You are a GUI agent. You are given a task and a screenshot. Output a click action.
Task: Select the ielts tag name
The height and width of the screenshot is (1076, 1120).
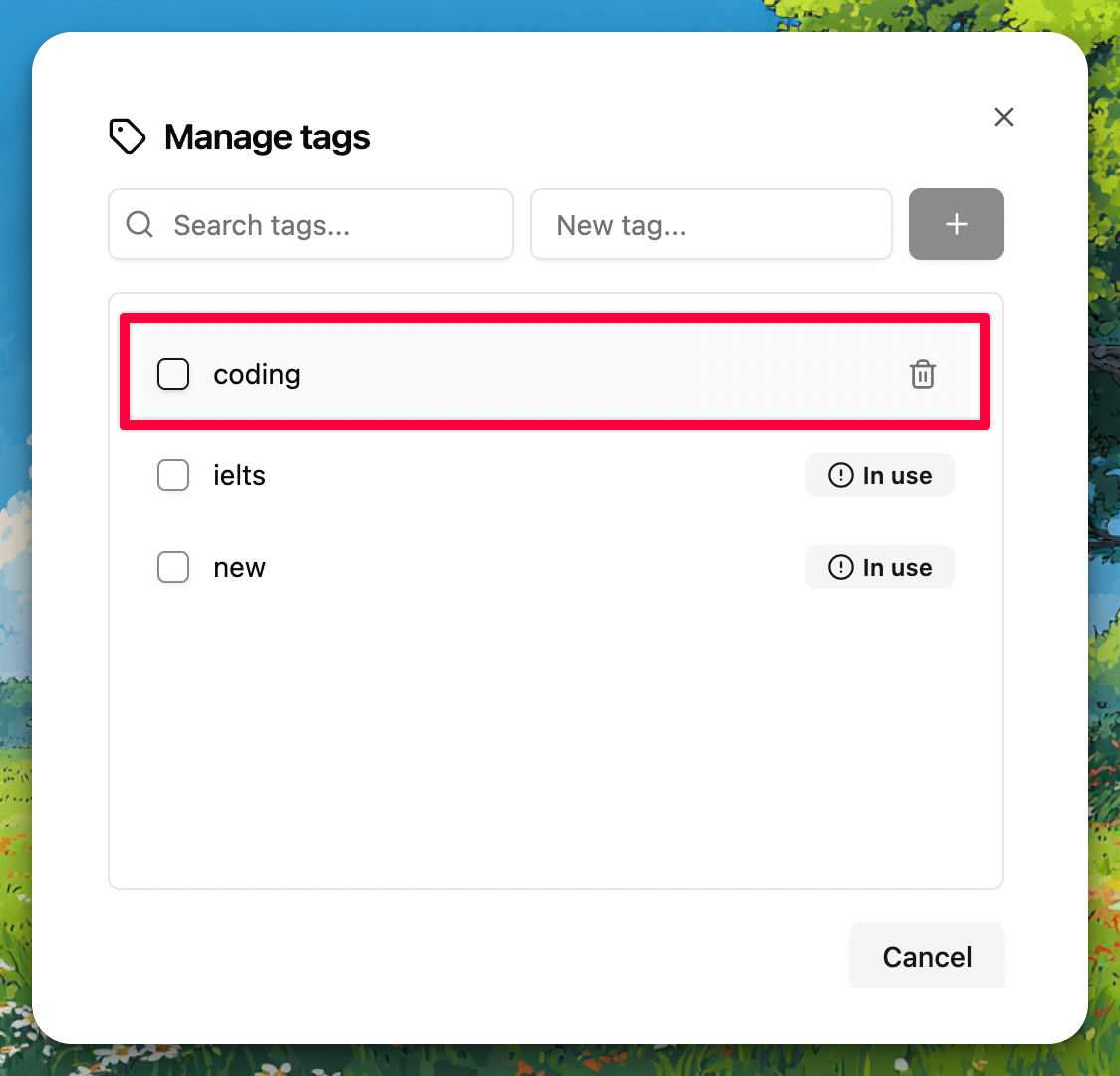tap(239, 475)
